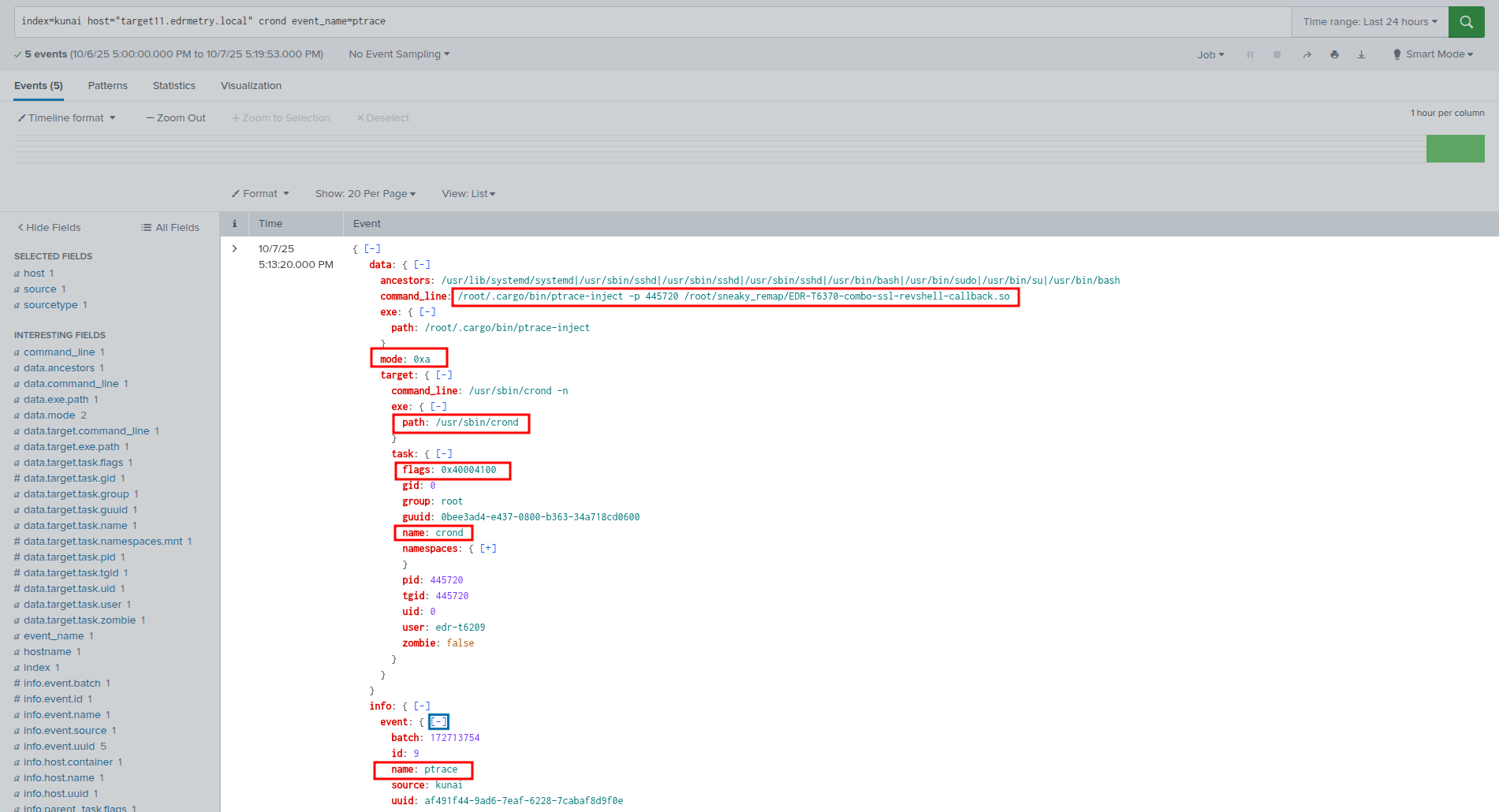This screenshot has width=1499, height=812.
Task: Open Show 20 Per Page dropdown
Action: (365, 194)
